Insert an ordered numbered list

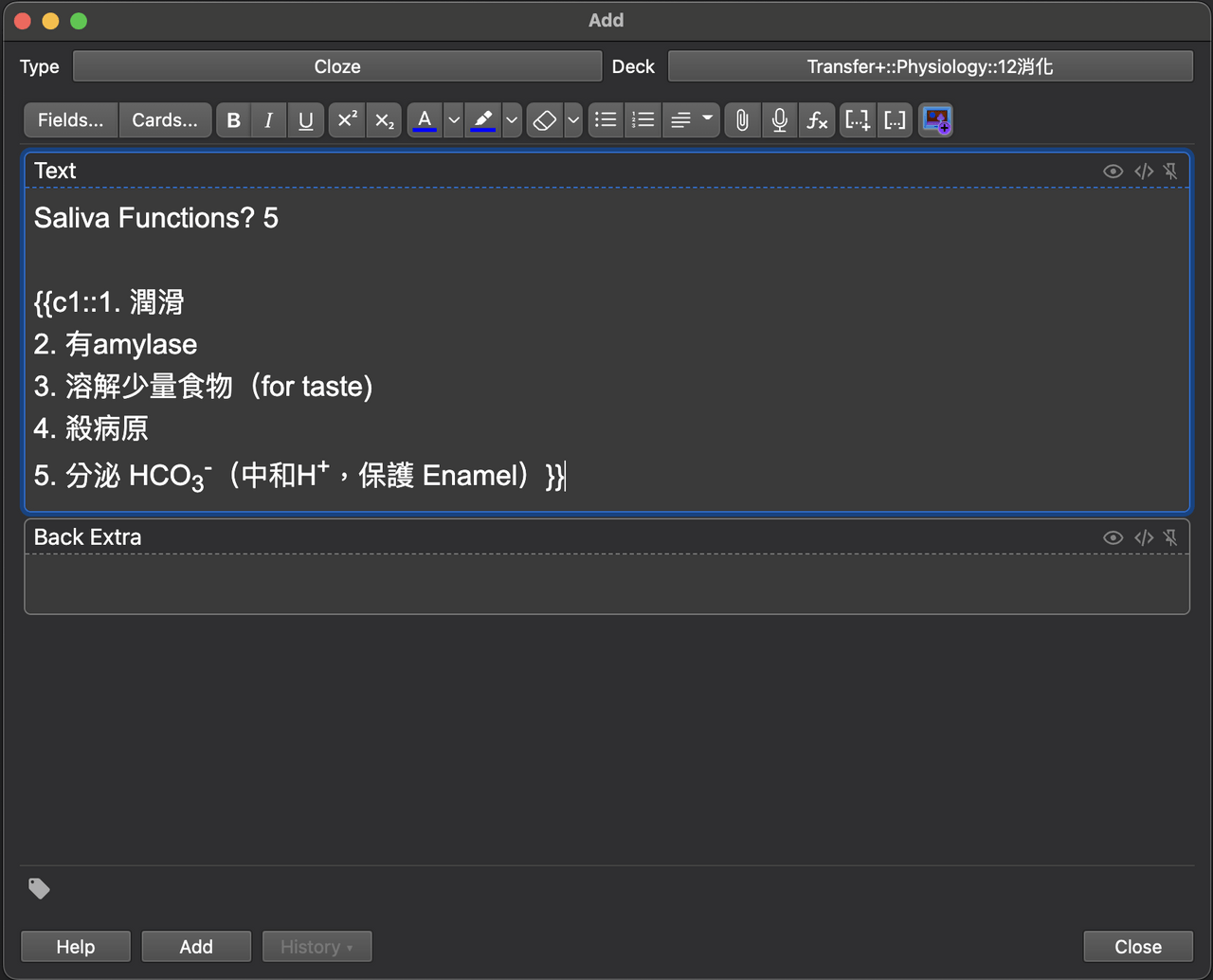643,120
